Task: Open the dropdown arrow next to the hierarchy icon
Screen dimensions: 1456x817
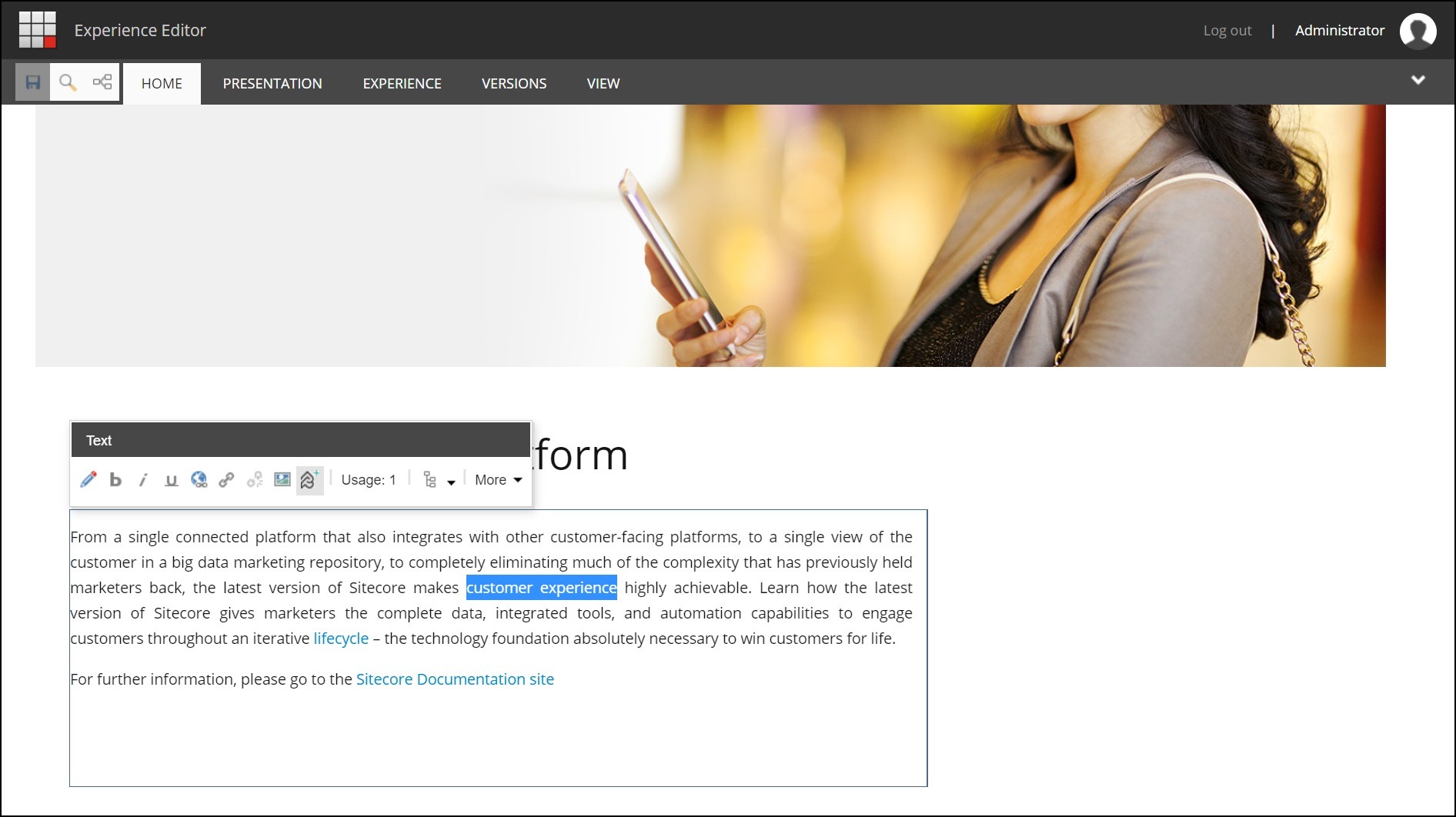Action: pos(452,482)
